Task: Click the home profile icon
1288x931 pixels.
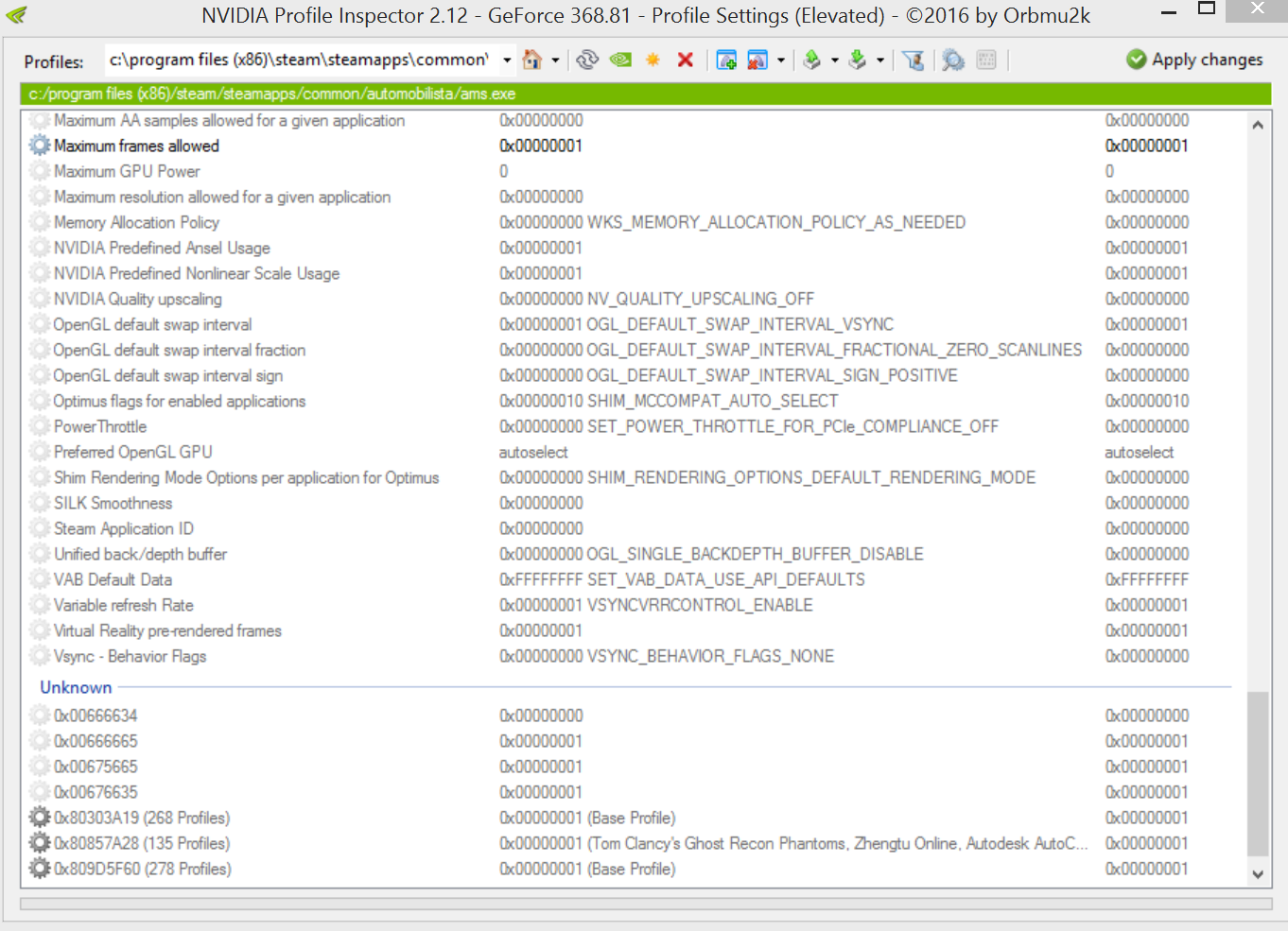Action: point(531,60)
